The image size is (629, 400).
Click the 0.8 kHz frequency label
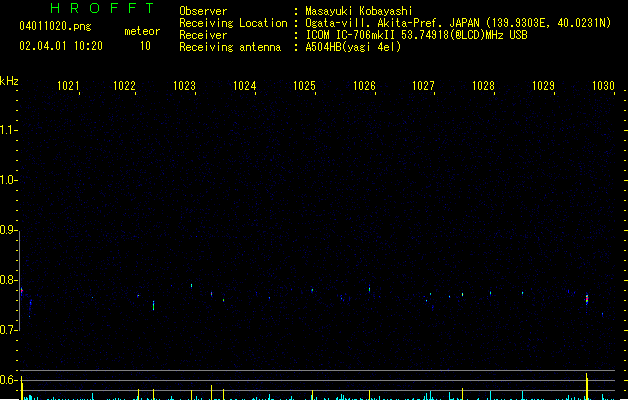[8, 280]
